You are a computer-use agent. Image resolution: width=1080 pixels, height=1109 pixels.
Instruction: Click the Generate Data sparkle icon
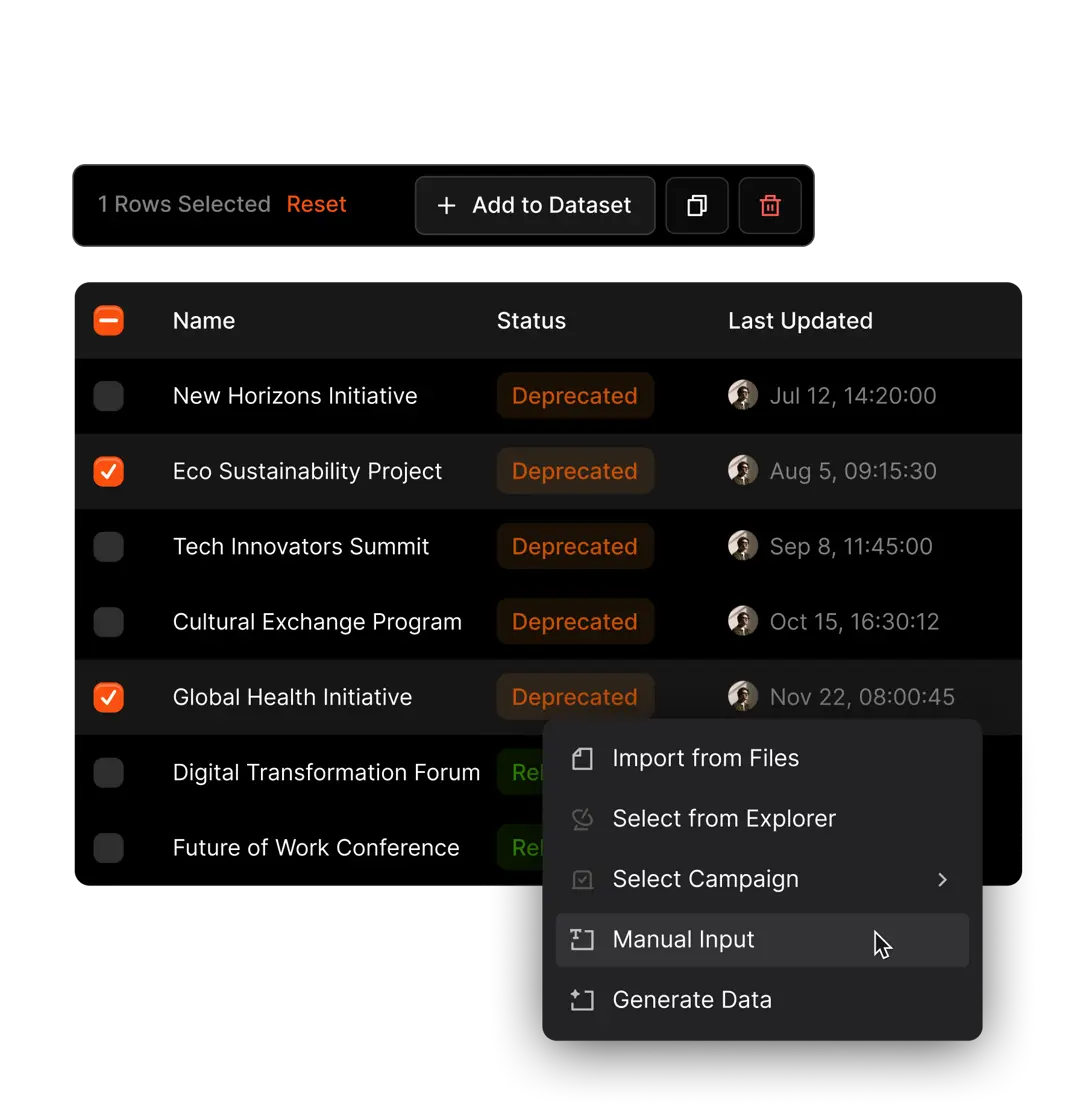coord(582,1000)
